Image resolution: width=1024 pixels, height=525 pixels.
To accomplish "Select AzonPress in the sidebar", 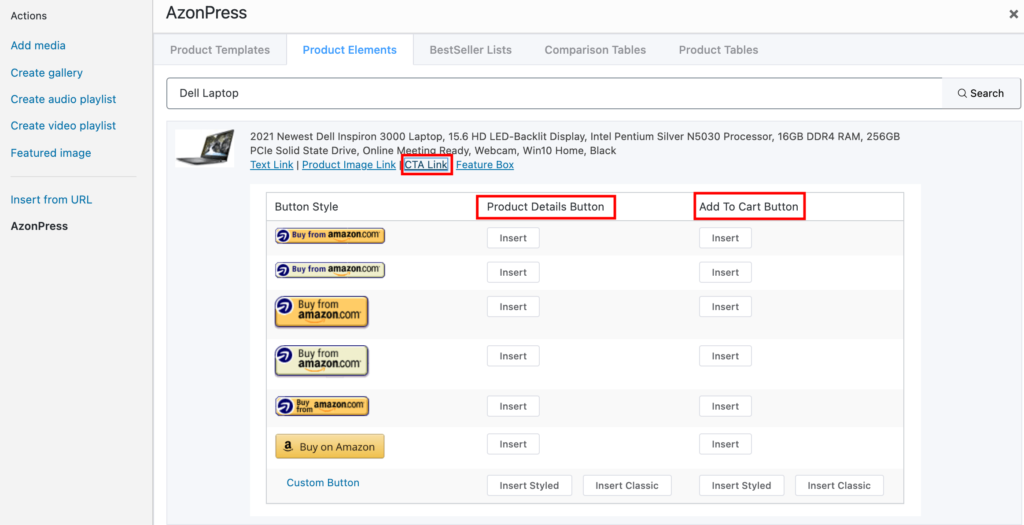I will (39, 227).
